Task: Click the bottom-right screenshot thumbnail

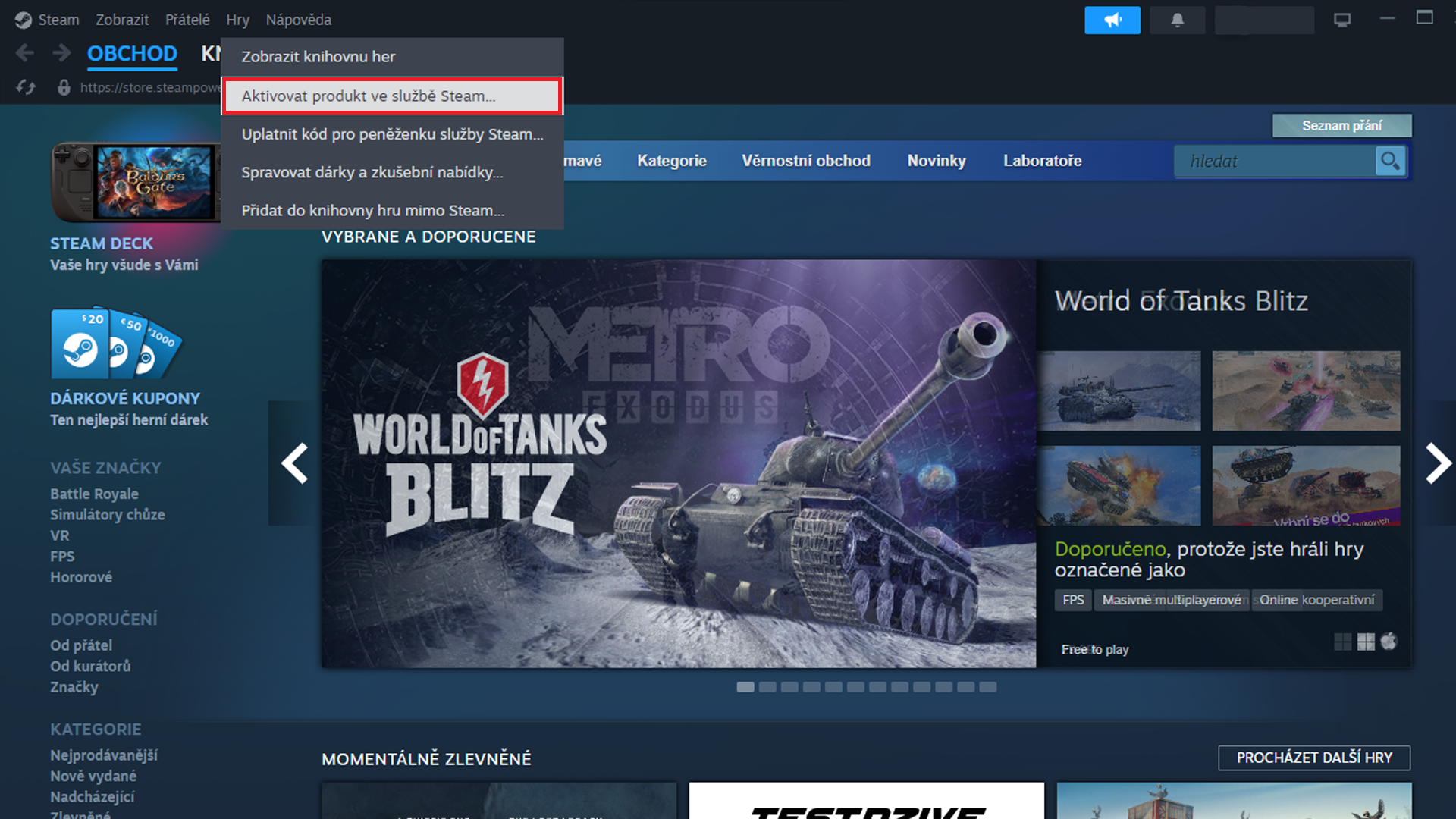Action: (1306, 485)
